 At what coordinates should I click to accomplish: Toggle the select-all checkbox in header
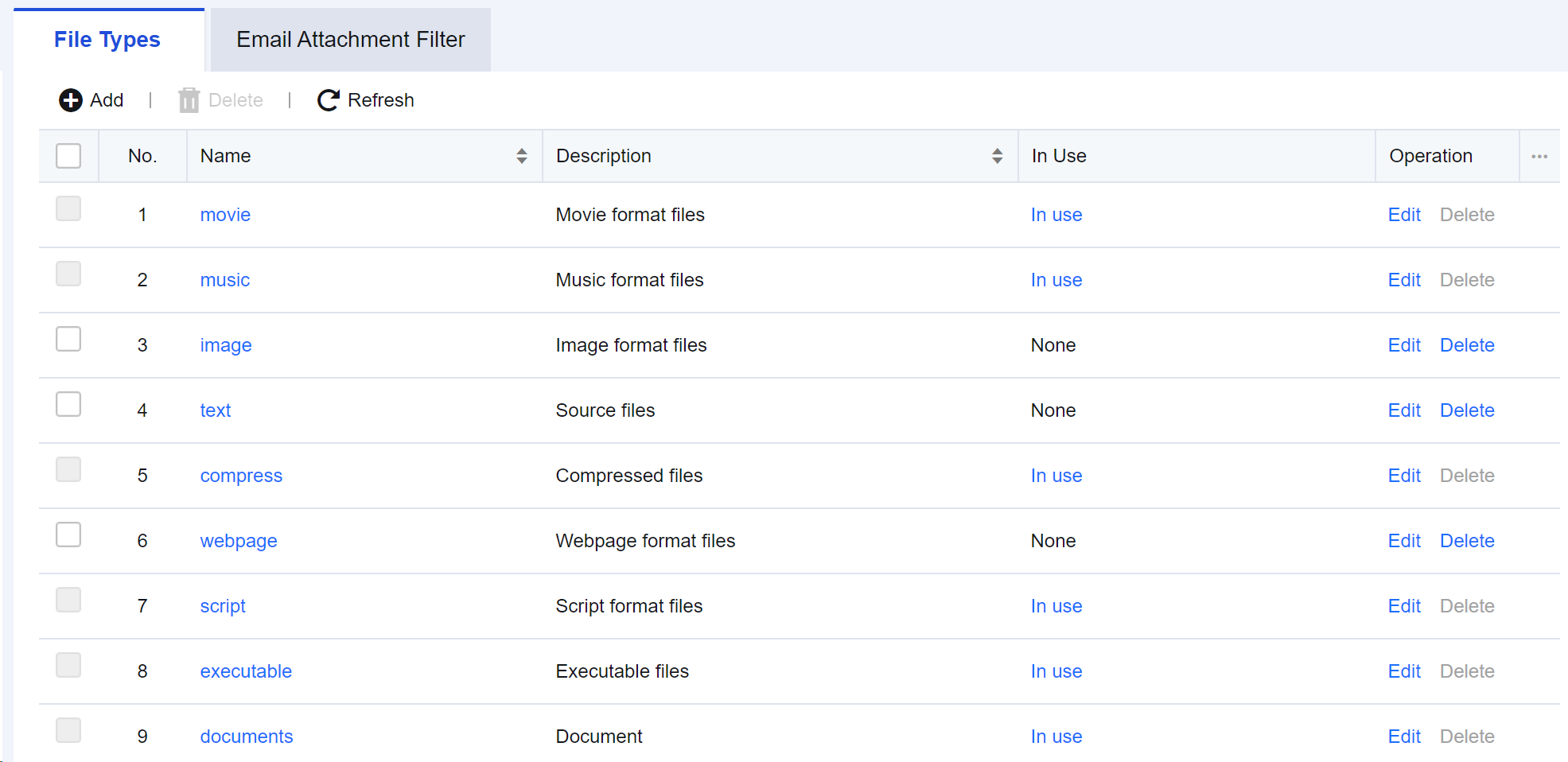68,156
